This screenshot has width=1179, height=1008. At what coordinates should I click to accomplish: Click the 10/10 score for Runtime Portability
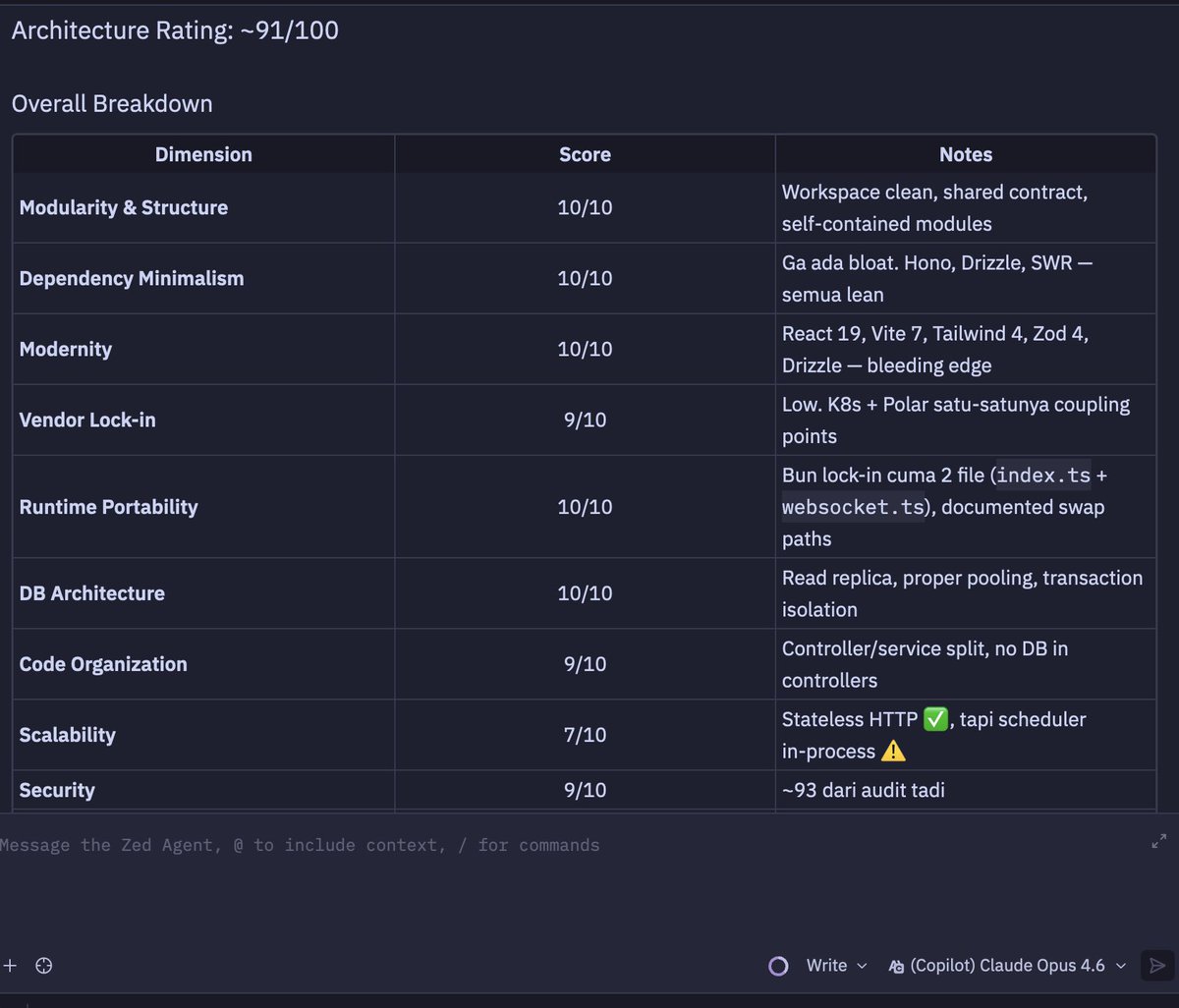pos(585,507)
